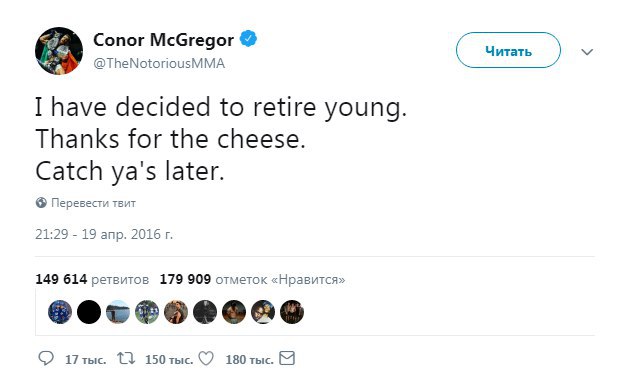628x379 pixels.
Task: Open the @TheNotoriousMMA handle link
Action: point(159,63)
